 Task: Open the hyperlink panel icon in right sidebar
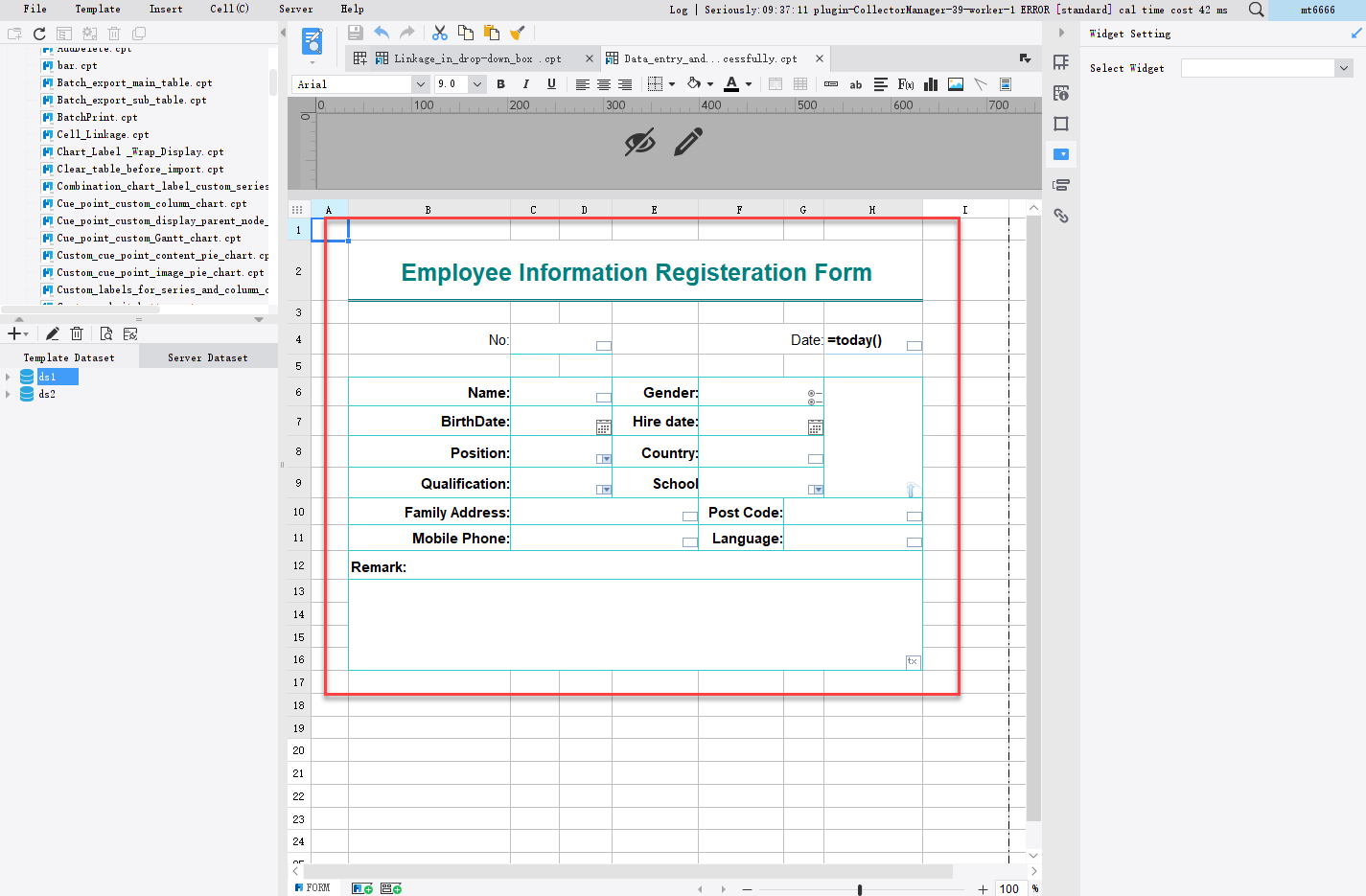[1061, 216]
